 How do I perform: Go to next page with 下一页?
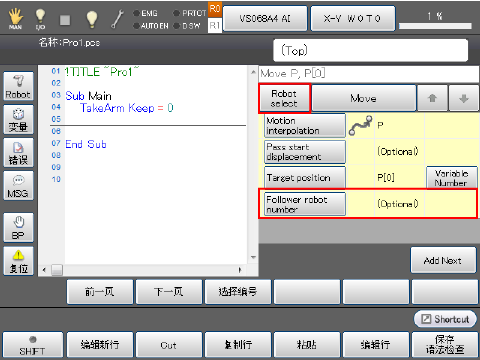pos(169,292)
